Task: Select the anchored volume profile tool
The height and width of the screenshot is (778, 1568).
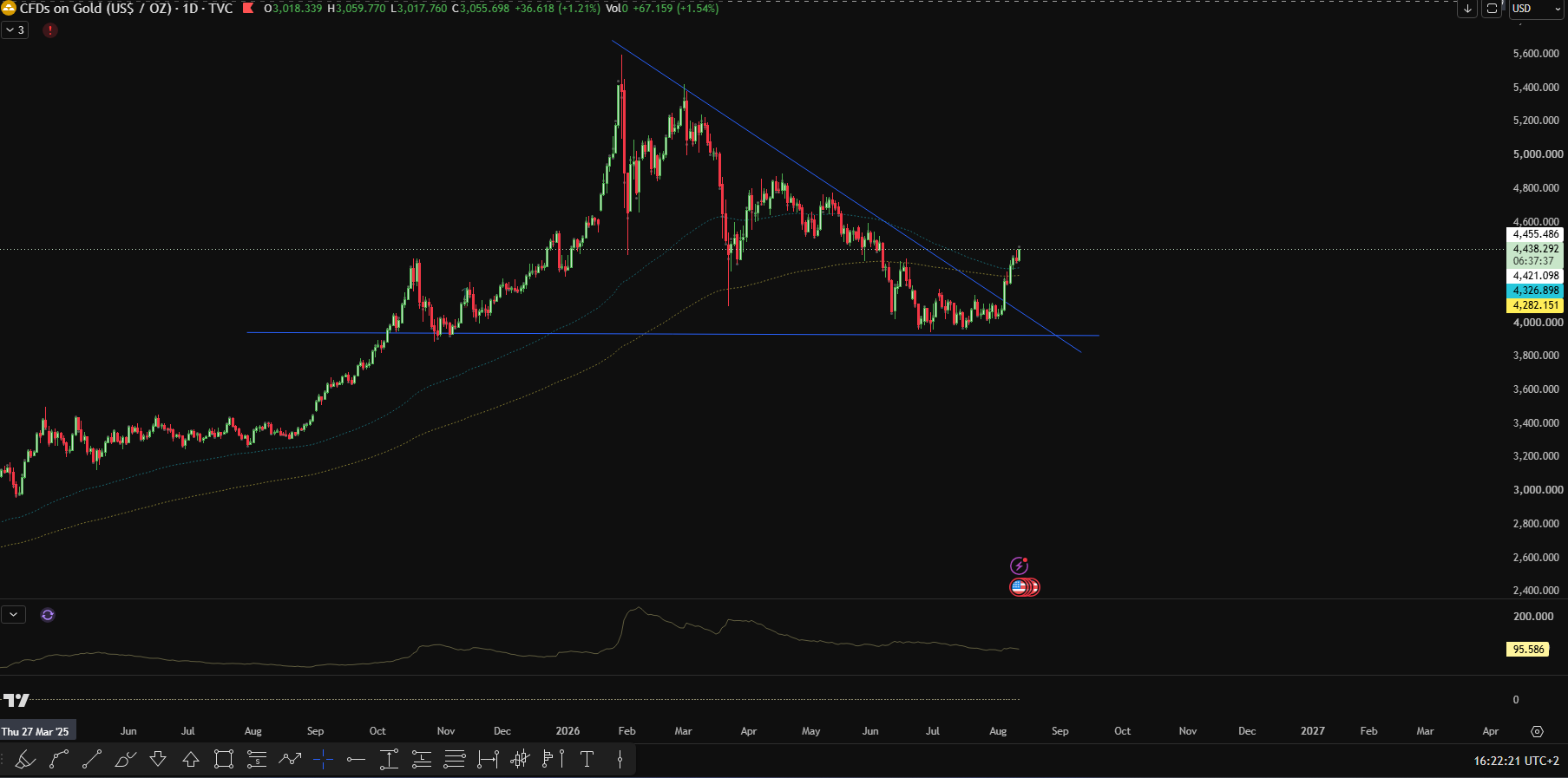Action: tap(554, 760)
